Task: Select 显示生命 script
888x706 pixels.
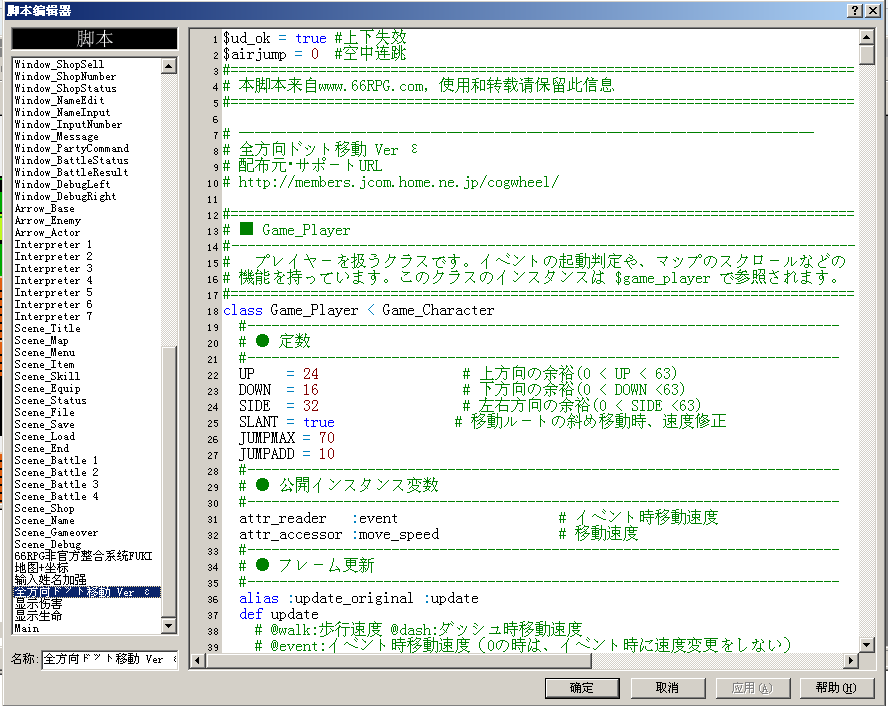Action: [x=39, y=616]
